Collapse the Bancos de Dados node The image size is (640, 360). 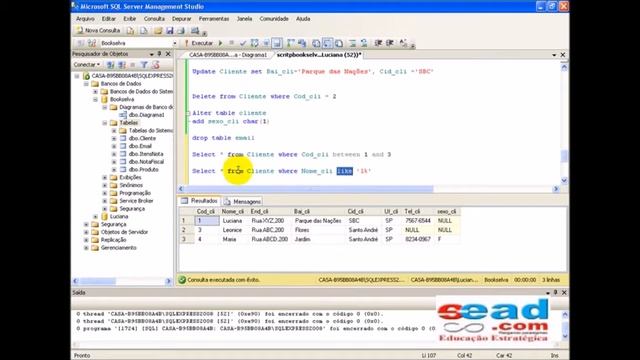coord(86,84)
